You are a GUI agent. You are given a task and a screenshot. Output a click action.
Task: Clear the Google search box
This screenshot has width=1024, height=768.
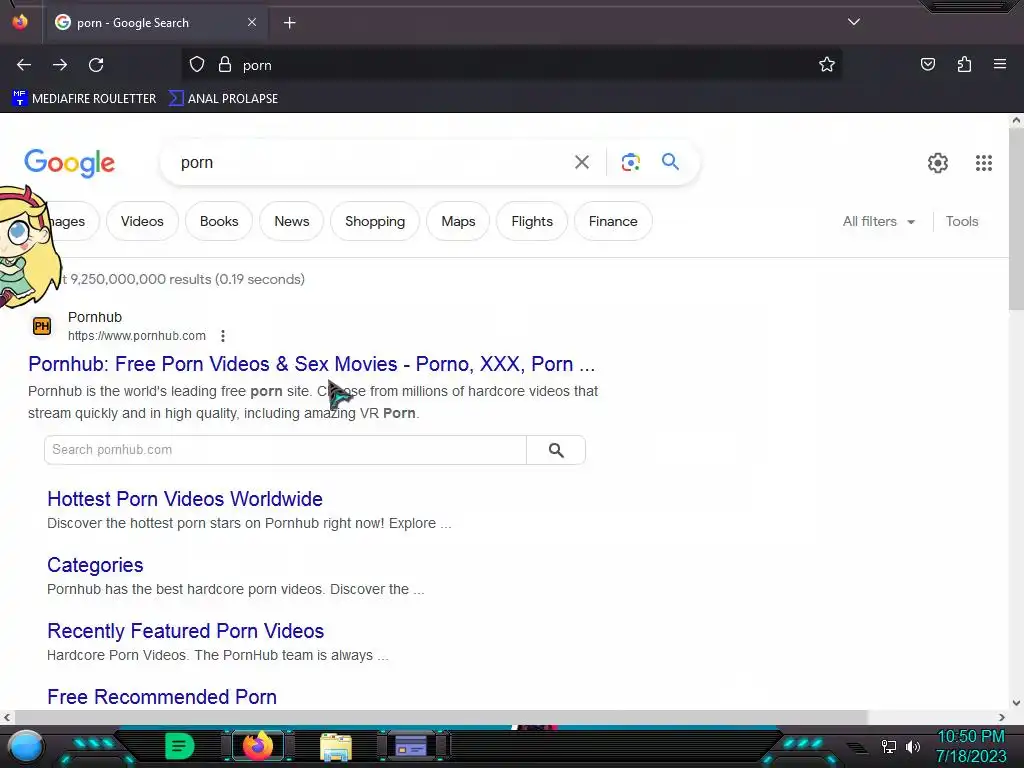click(582, 162)
